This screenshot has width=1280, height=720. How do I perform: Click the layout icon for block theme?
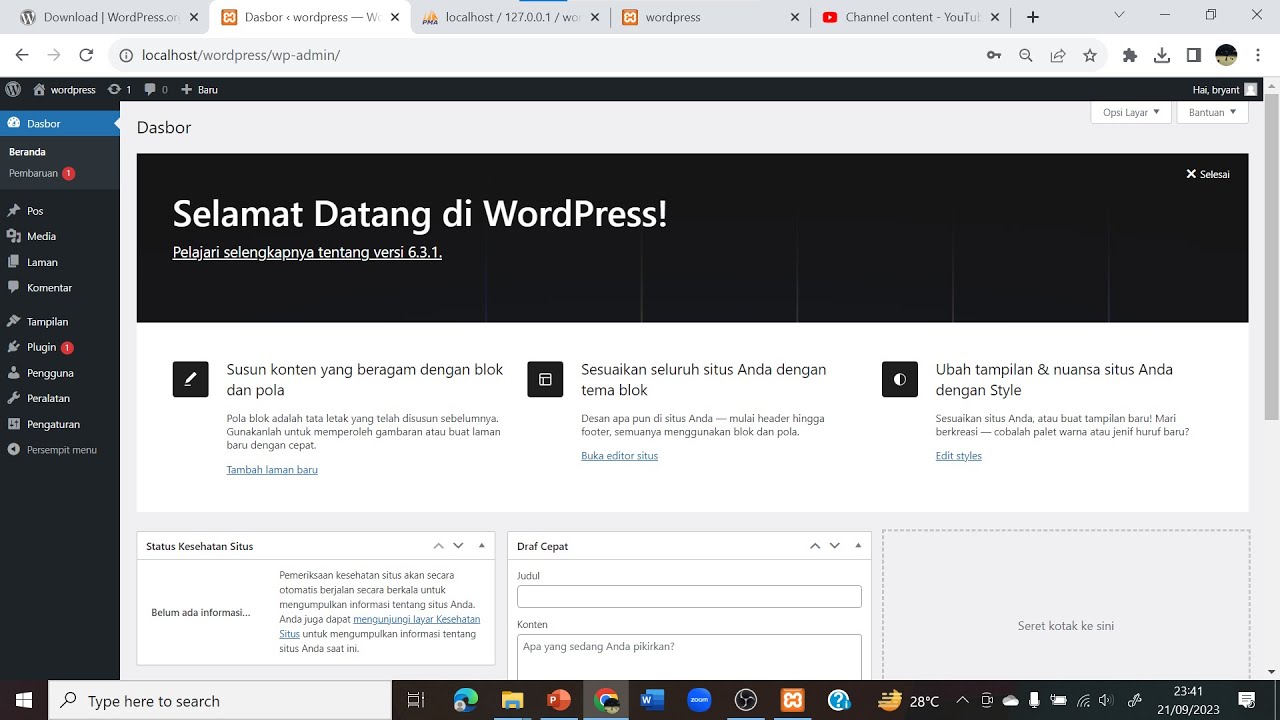(545, 380)
